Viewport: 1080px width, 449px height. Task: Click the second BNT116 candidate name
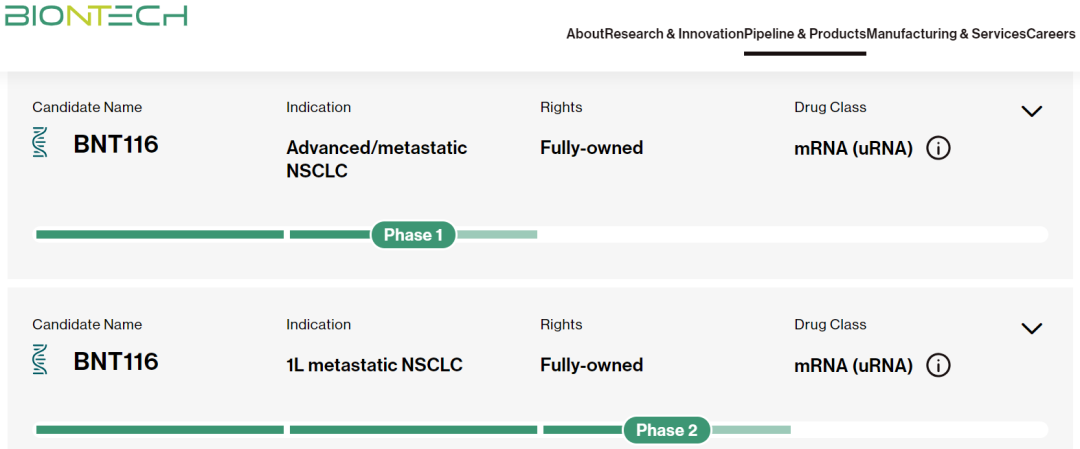click(116, 361)
